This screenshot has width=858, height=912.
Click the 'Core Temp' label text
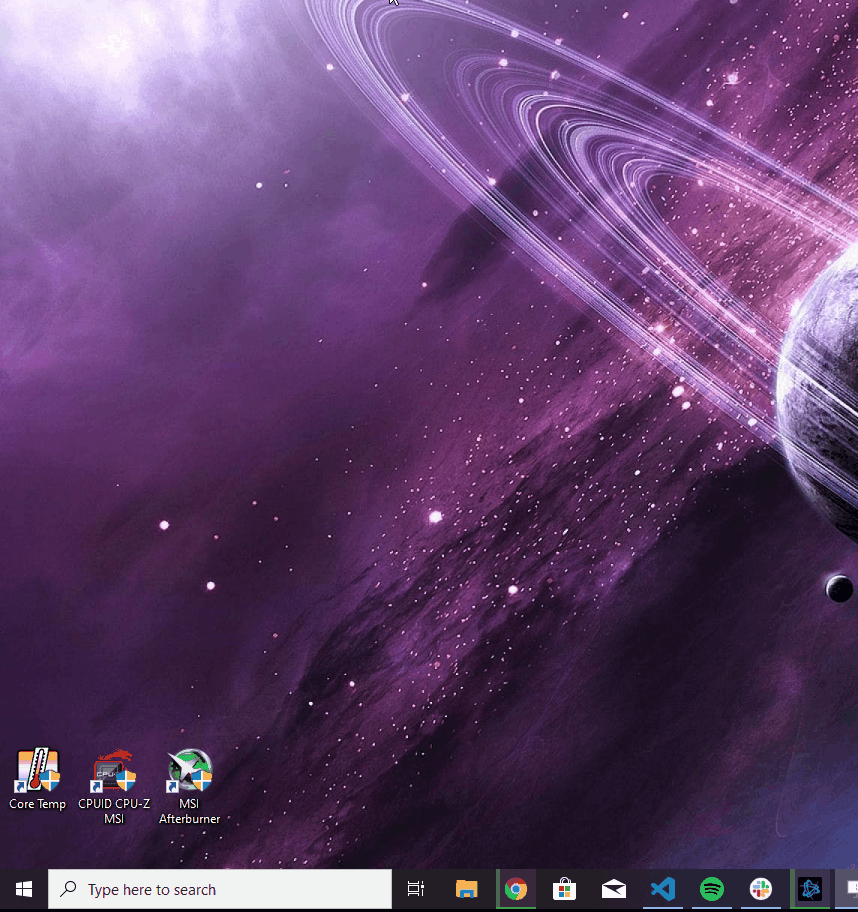[38, 804]
